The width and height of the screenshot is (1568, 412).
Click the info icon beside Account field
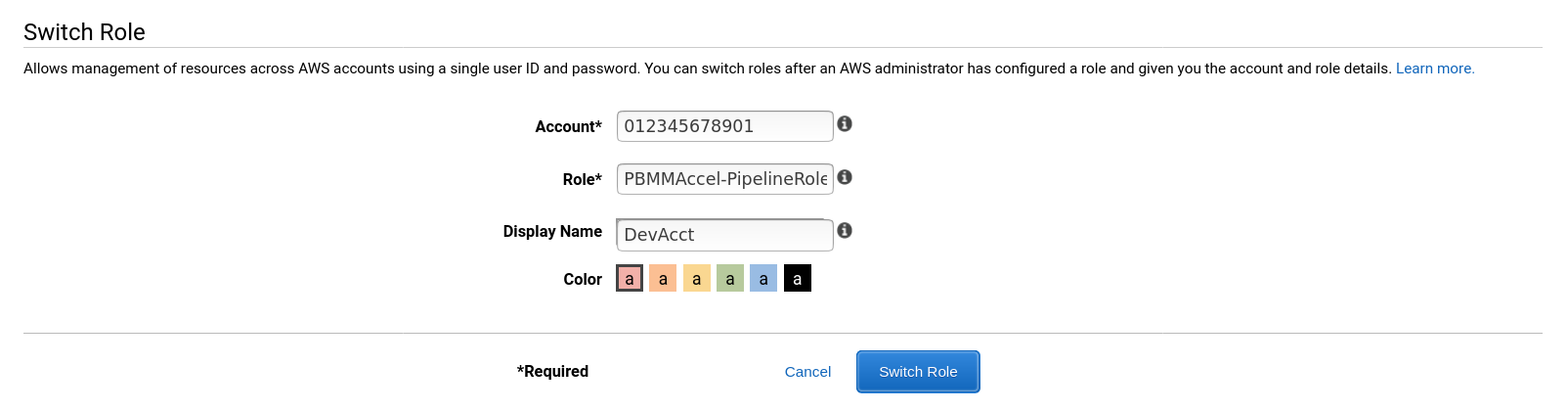(x=845, y=124)
